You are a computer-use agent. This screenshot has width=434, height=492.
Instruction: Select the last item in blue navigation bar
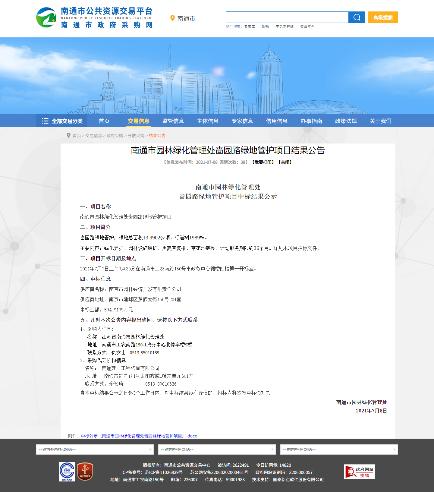point(380,121)
